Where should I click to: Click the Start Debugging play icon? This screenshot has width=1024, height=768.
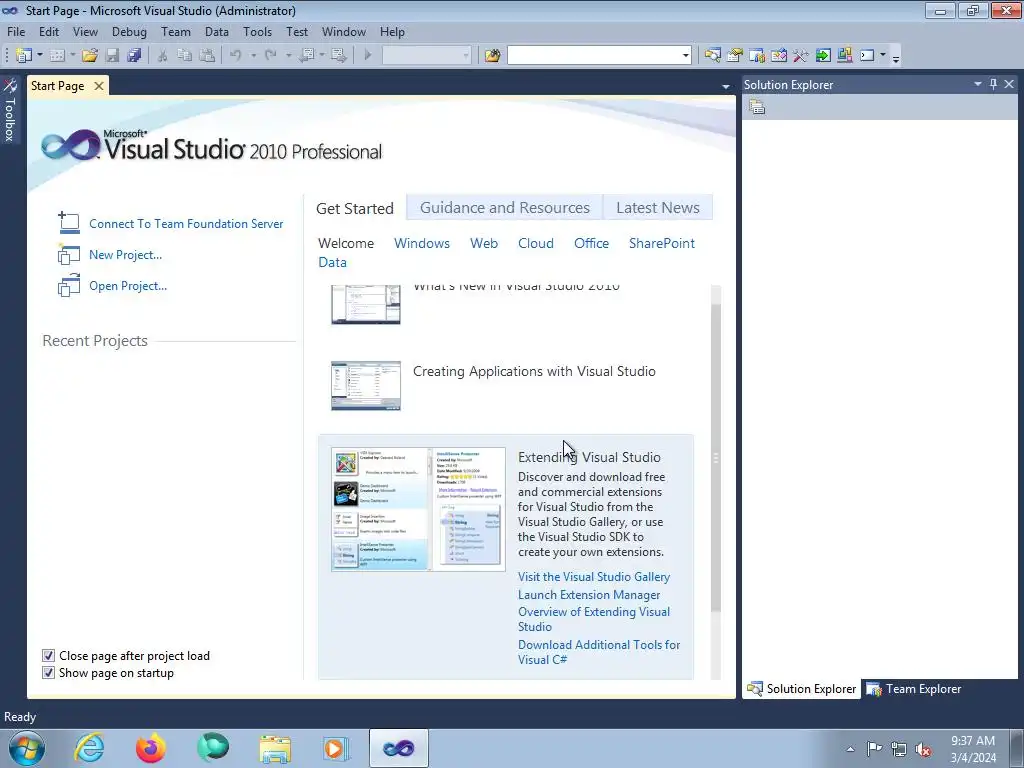(368, 56)
